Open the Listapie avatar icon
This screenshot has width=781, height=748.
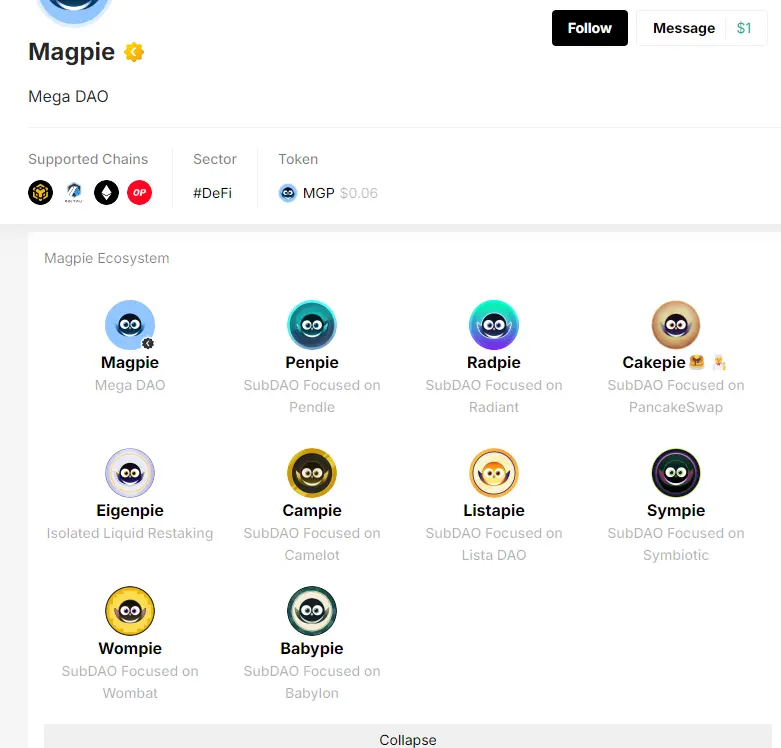(494, 473)
